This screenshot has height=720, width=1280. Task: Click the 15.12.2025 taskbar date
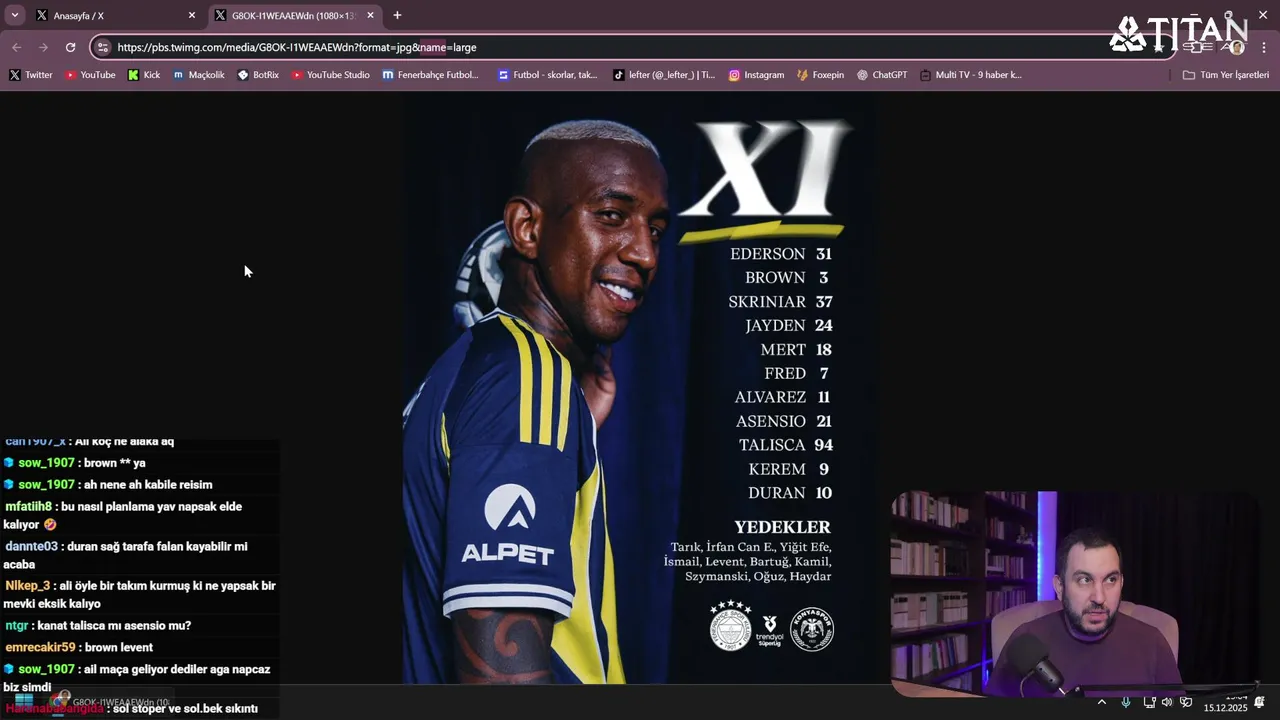click(x=1225, y=708)
